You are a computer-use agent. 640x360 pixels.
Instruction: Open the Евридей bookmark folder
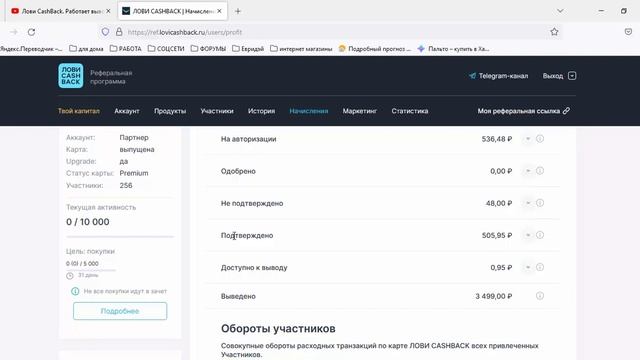click(x=248, y=49)
